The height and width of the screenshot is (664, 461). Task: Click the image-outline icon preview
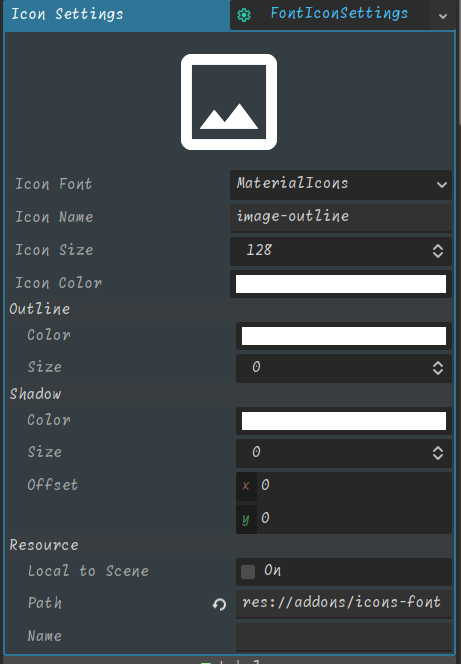(x=229, y=102)
